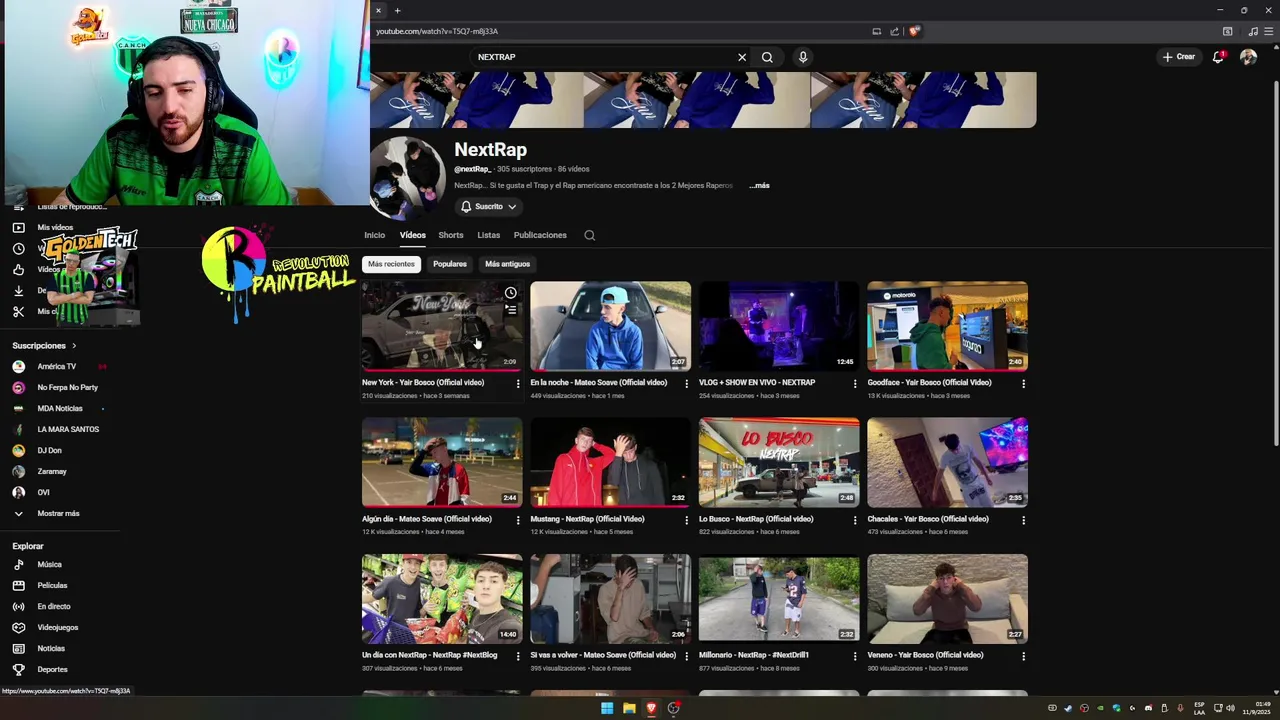The image size is (1280, 720).
Task: Open Videojuegos in the Explorar section
Action: point(60,627)
